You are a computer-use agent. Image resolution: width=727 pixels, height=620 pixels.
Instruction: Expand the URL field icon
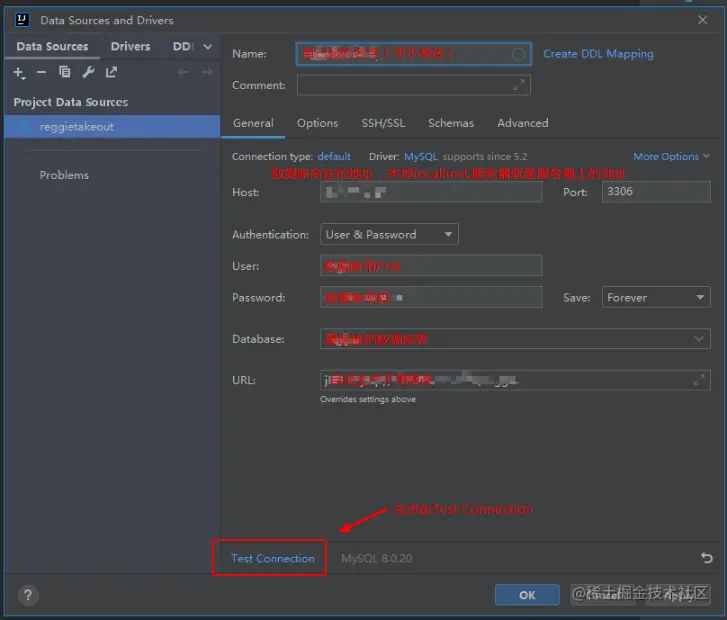[699, 380]
